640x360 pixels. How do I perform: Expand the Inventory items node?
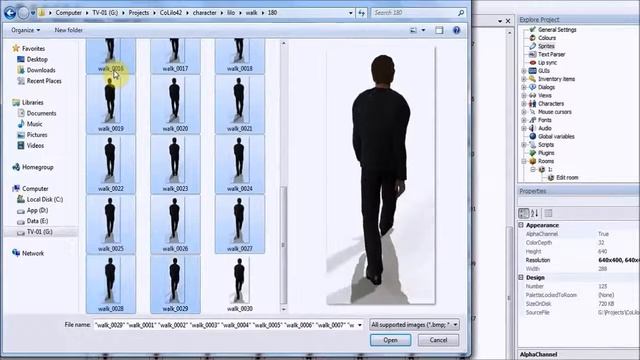pos(524,79)
